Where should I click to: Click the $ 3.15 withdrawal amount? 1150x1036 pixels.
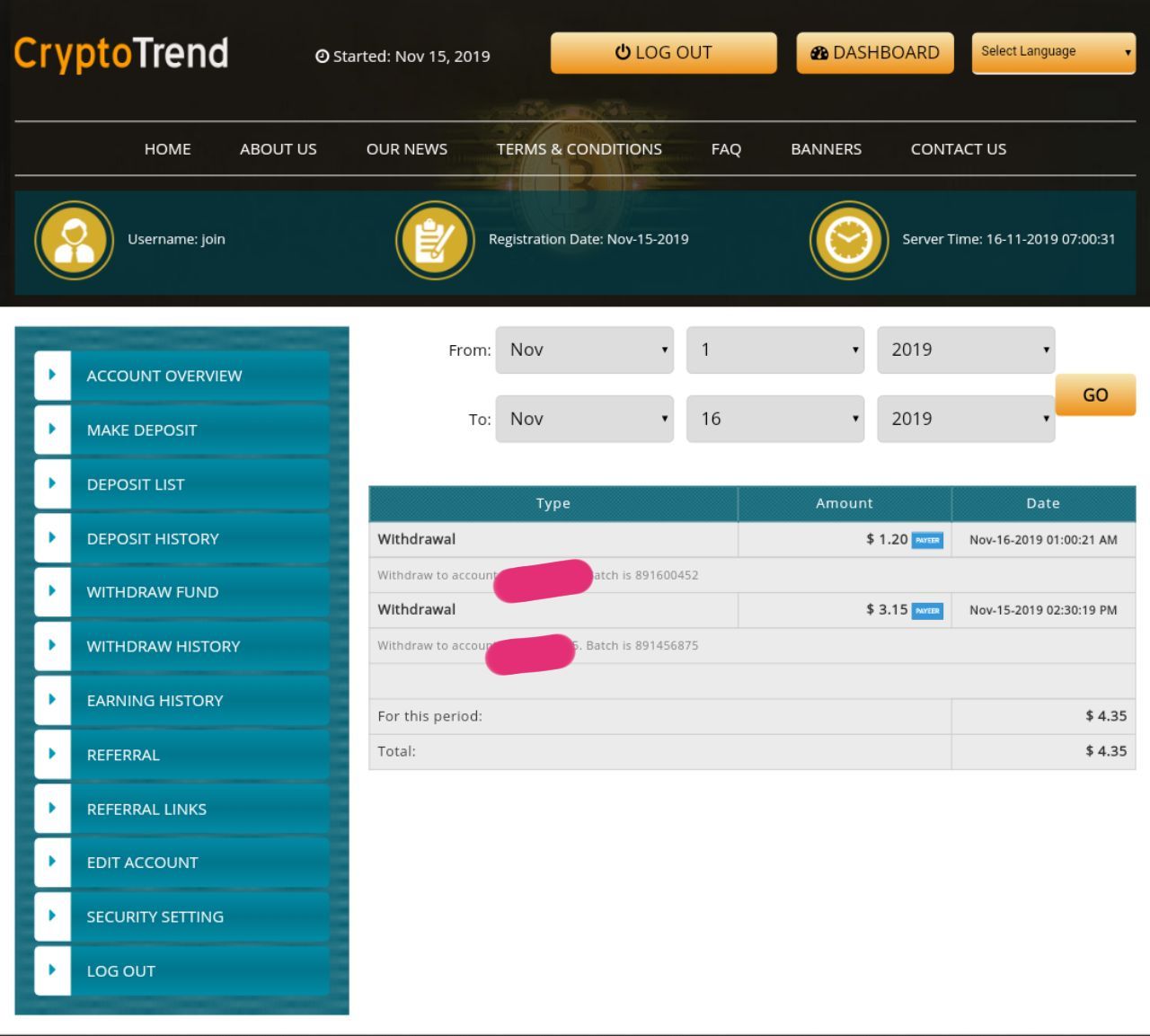coord(887,609)
